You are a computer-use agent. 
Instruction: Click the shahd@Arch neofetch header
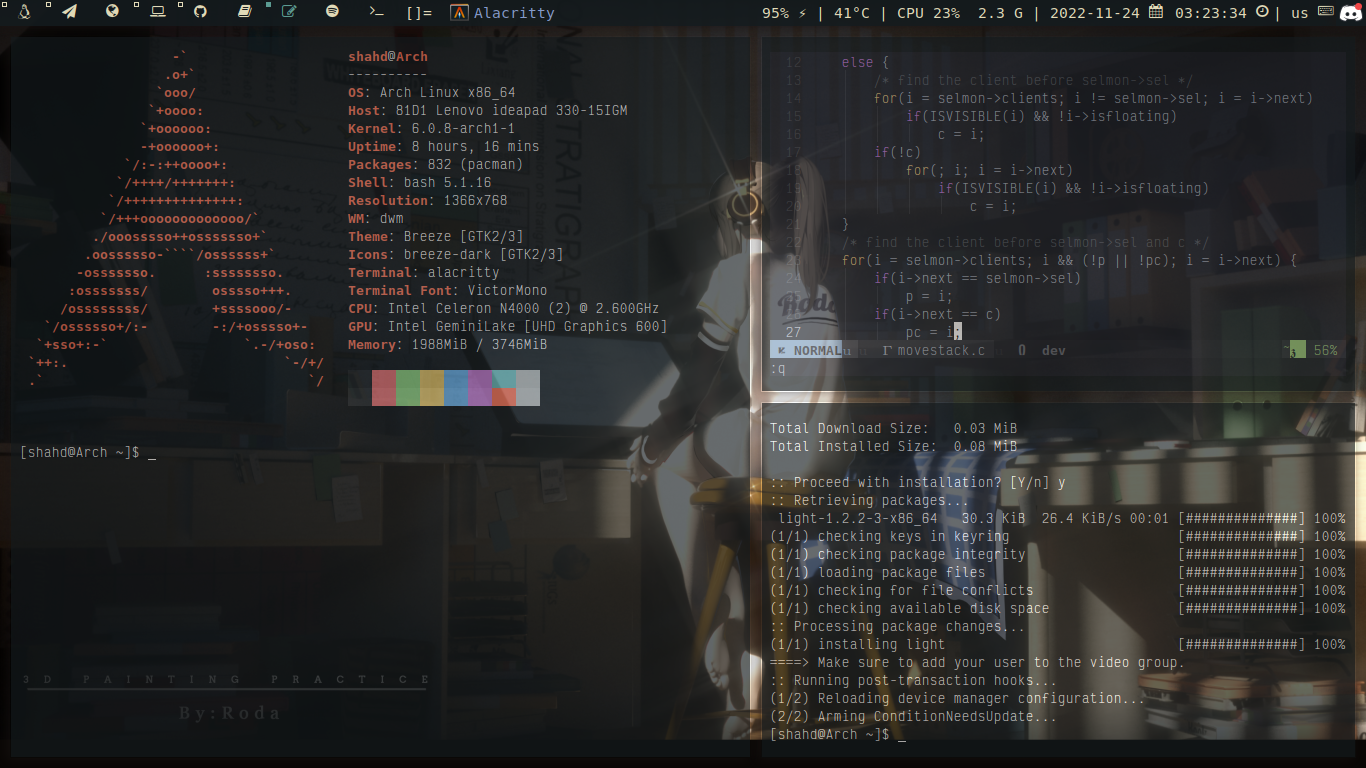388,56
